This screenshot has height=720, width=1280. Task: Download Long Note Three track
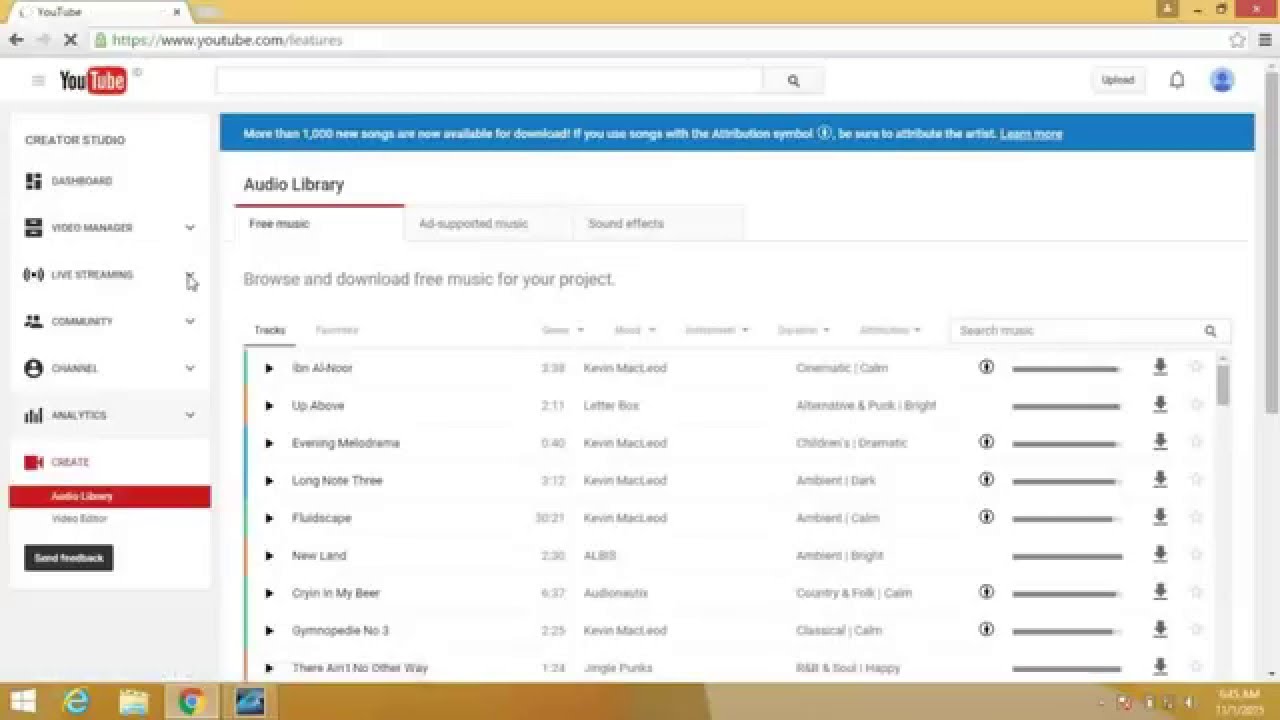[1160, 480]
